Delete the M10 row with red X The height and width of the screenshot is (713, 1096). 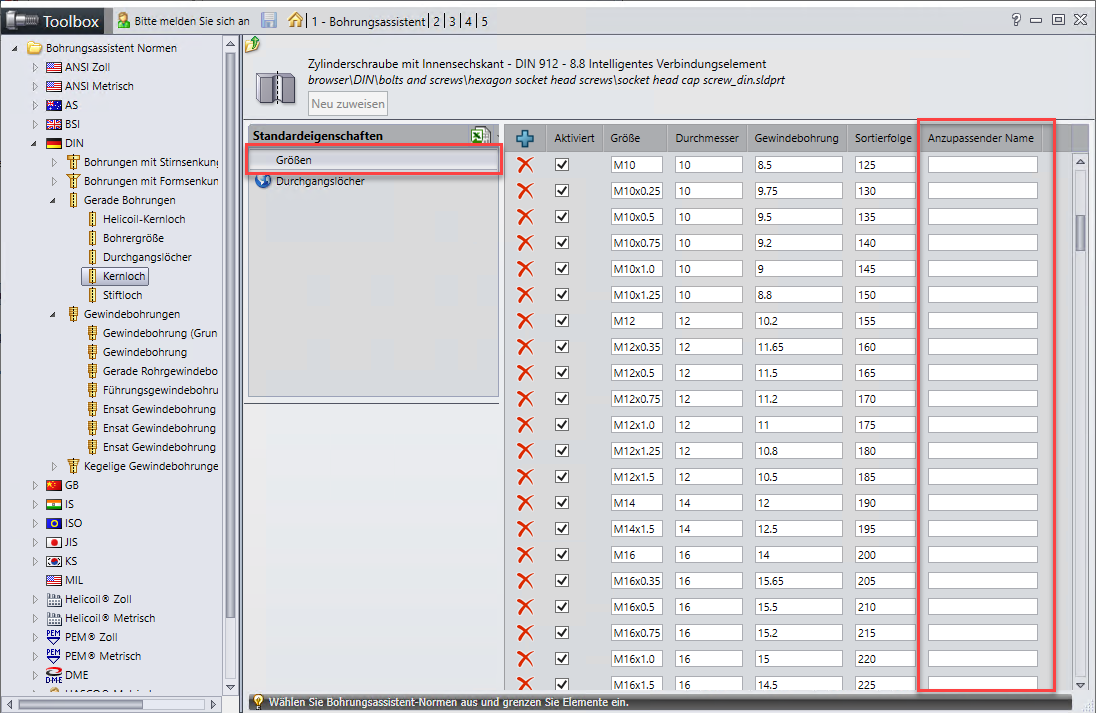tap(525, 165)
